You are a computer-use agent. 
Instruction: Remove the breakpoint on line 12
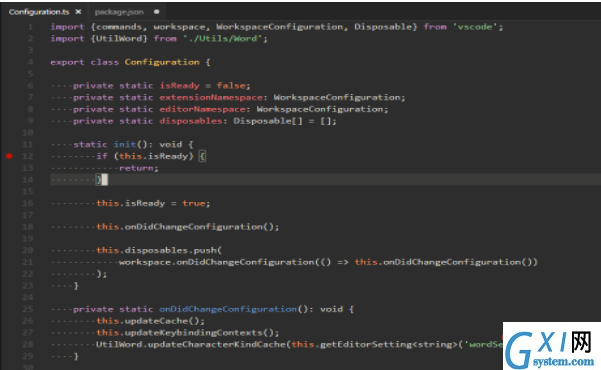tap(9, 156)
